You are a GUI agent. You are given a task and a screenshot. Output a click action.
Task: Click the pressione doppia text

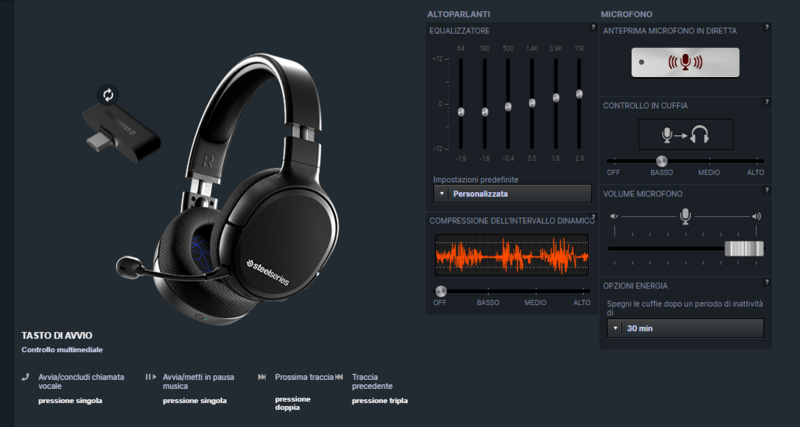tap(293, 404)
